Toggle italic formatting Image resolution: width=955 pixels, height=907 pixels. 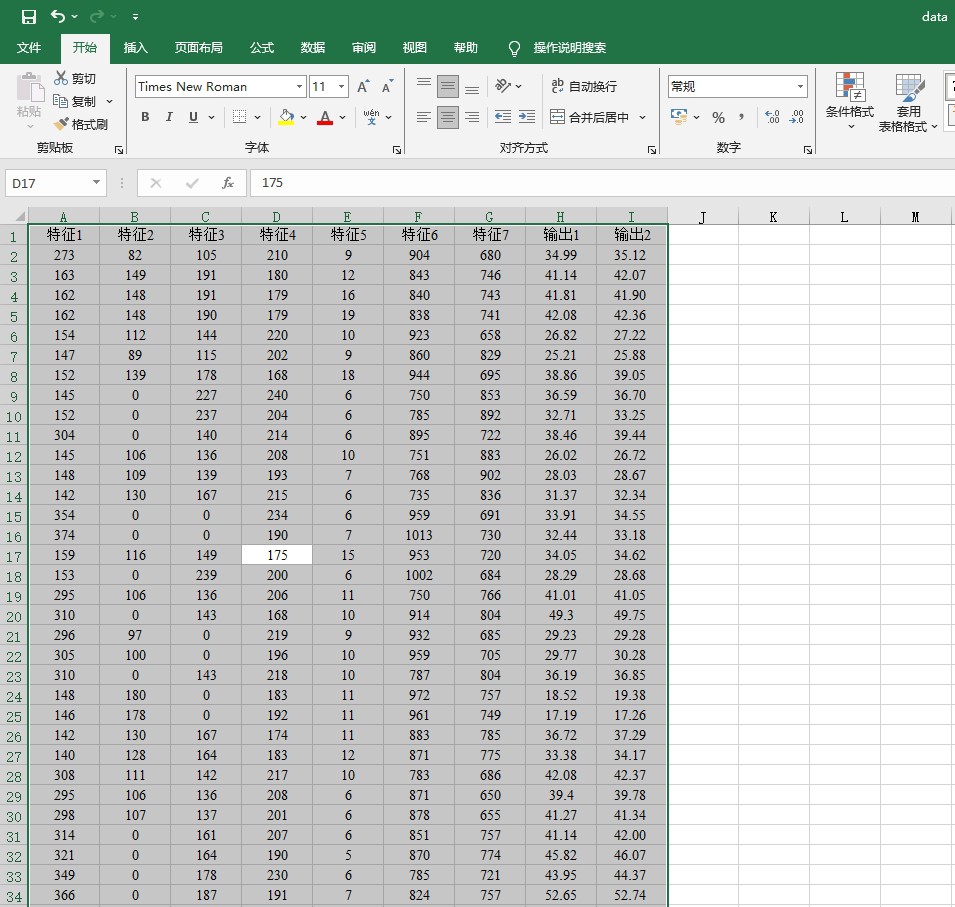point(169,117)
